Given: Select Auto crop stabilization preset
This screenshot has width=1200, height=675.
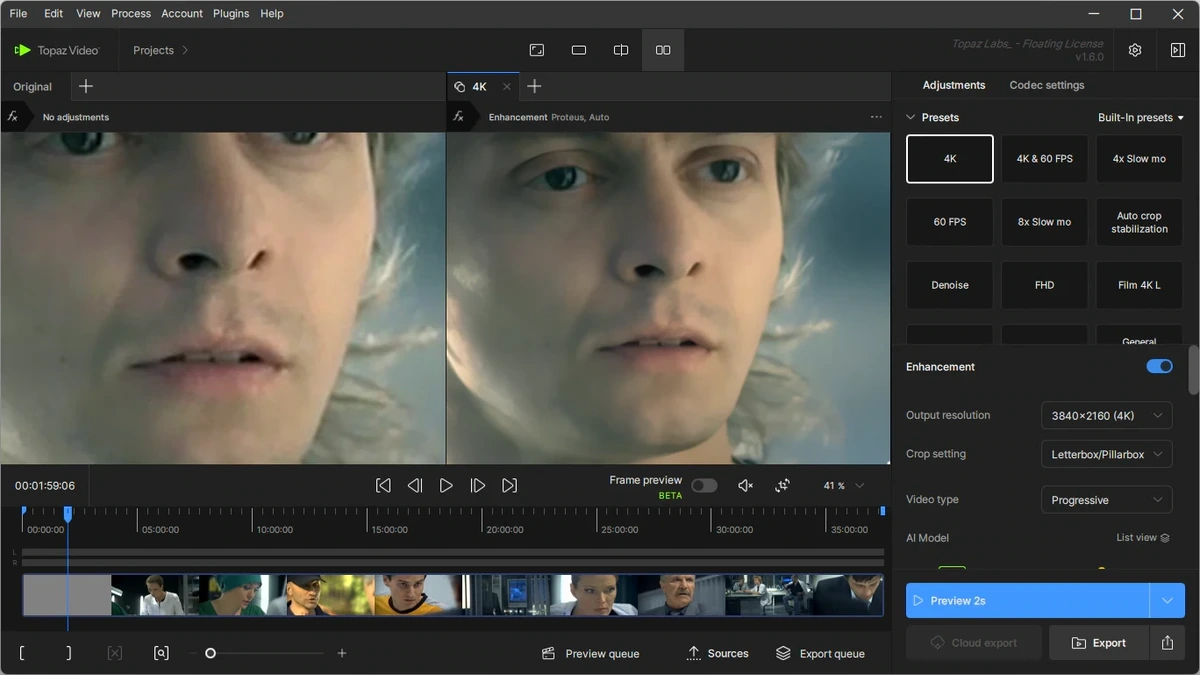Looking at the screenshot, I should coord(1139,222).
